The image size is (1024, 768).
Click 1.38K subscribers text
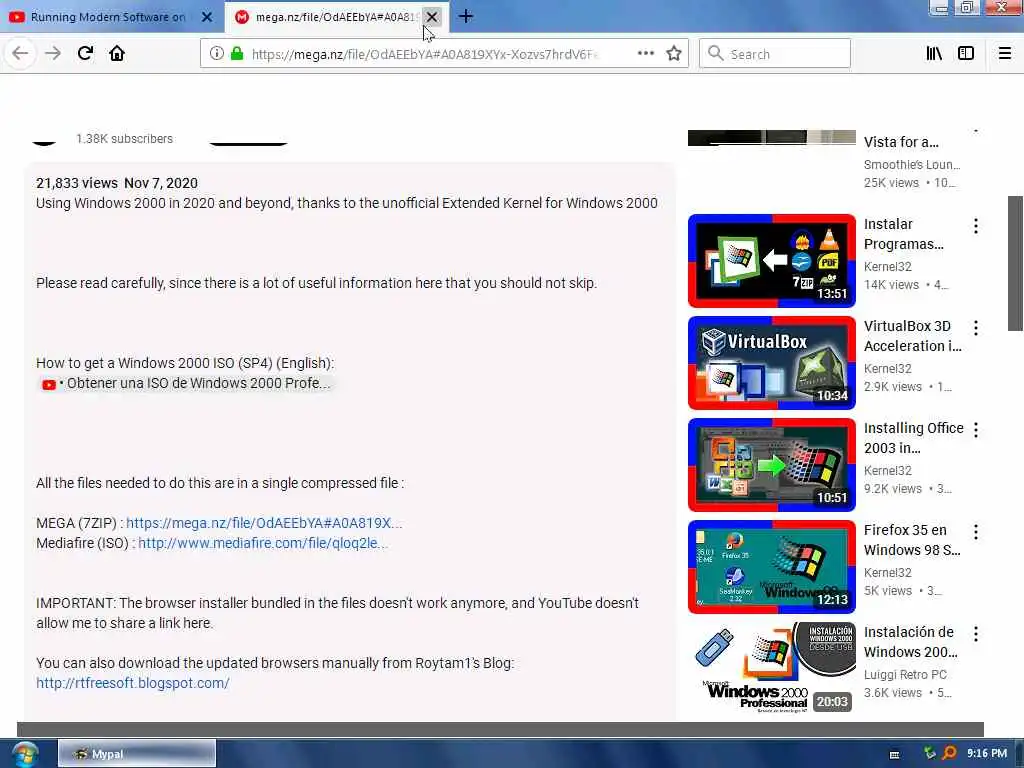124,138
